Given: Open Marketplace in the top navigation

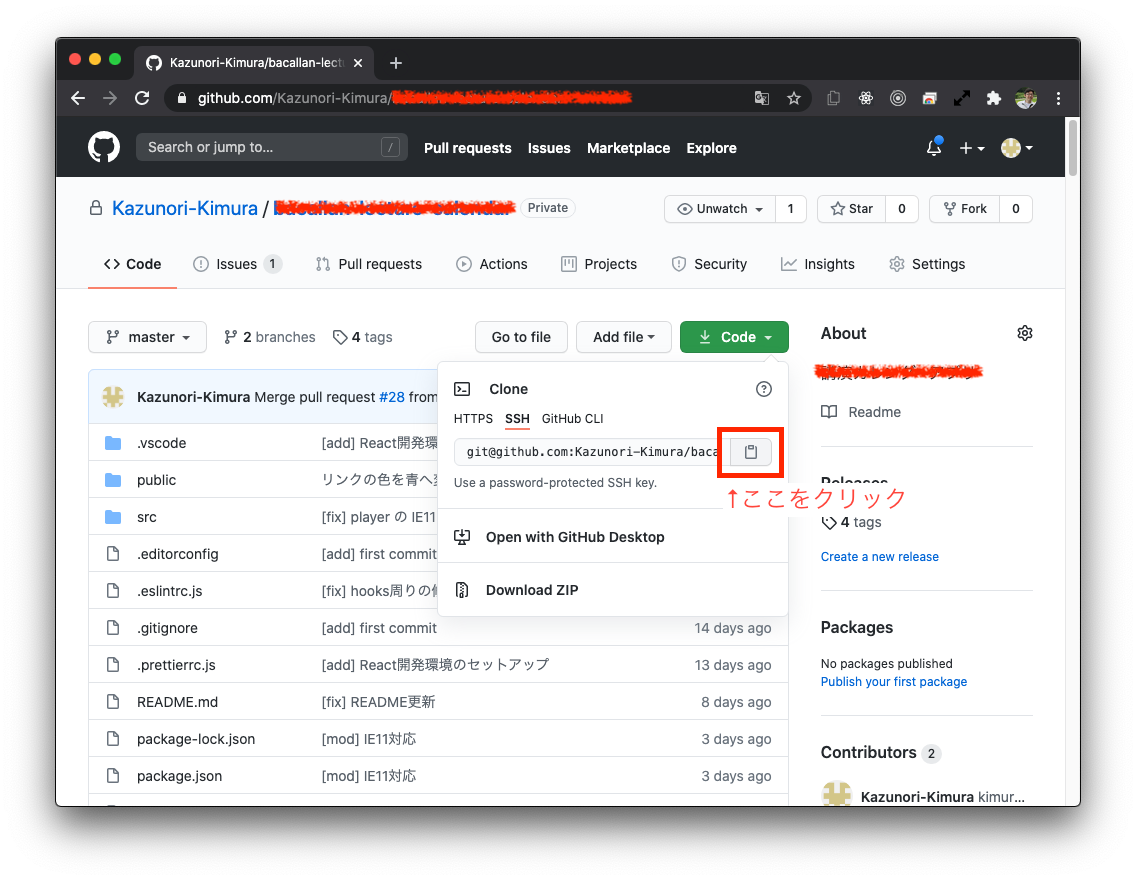Looking at the screenshot, I should [628, 148].
